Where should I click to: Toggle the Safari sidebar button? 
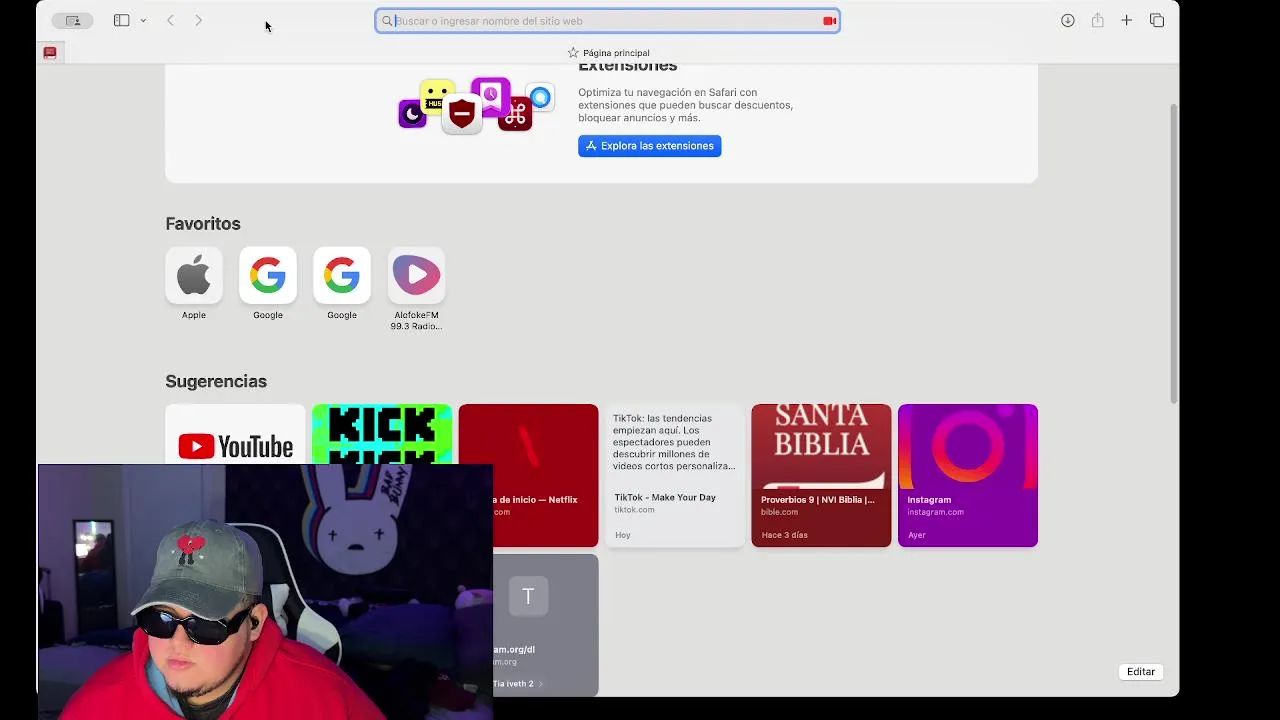(x=121, y=20)
